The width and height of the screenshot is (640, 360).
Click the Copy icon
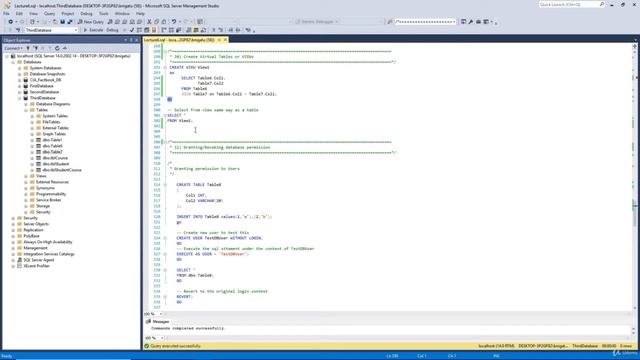[x=157, y=22]
